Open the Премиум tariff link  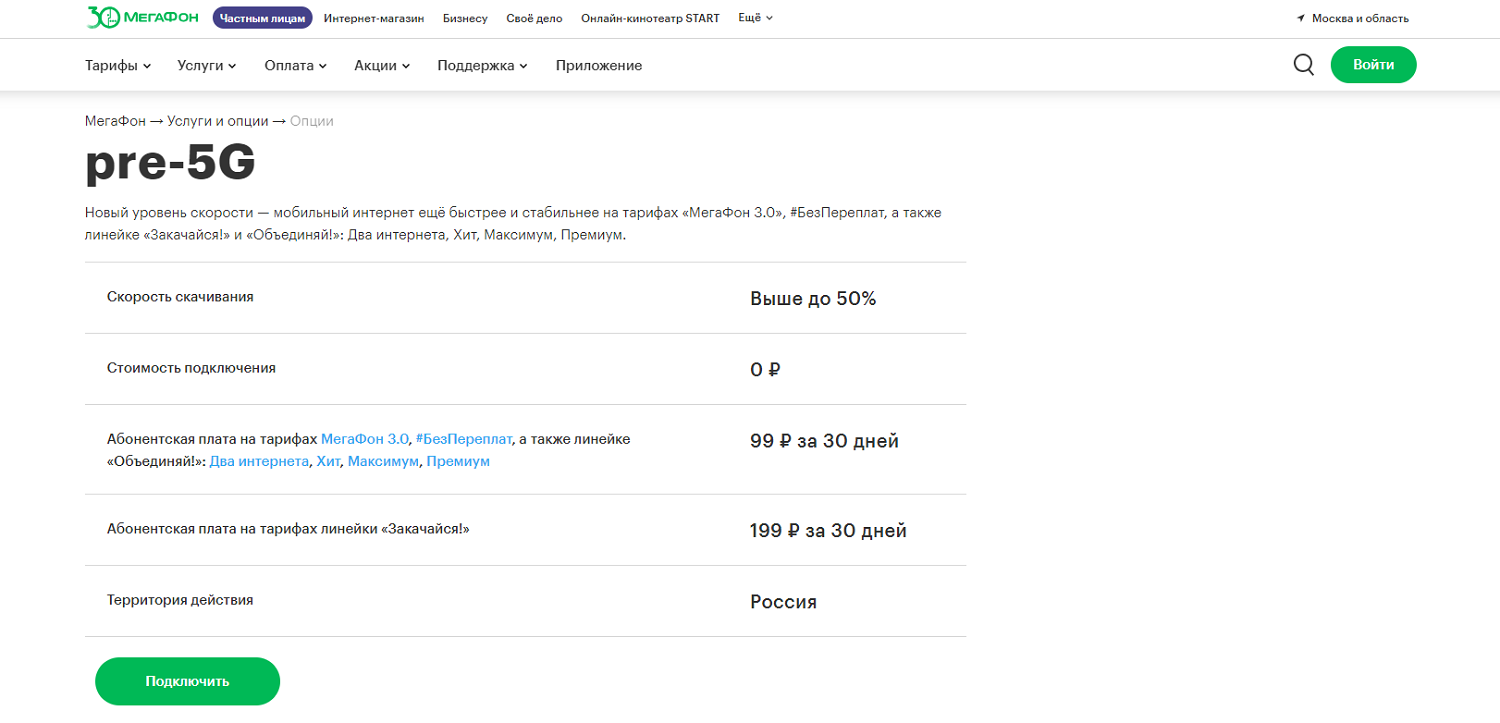(458, 462)
